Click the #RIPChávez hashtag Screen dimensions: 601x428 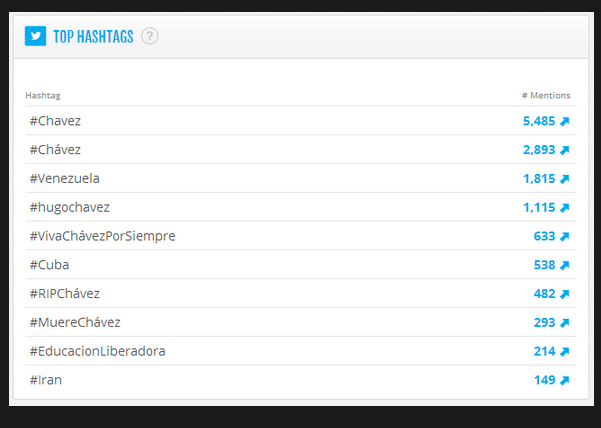click(x=65, y=294)
